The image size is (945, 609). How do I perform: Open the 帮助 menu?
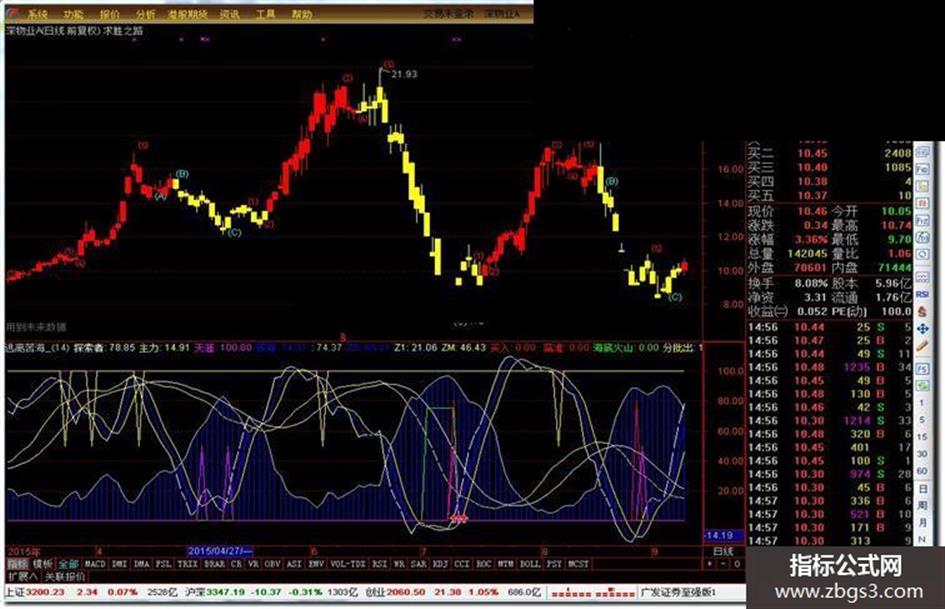click(301, 13)
